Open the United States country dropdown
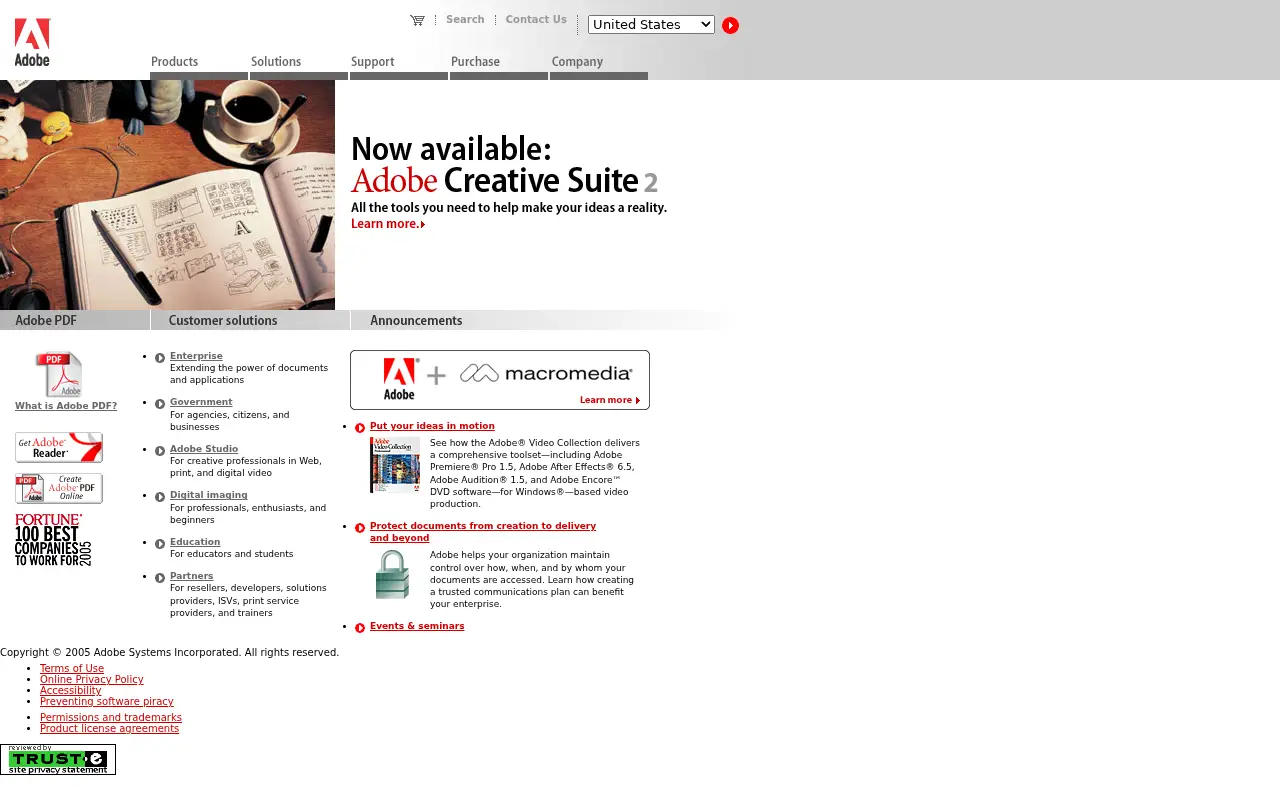 tap(651, 24)
